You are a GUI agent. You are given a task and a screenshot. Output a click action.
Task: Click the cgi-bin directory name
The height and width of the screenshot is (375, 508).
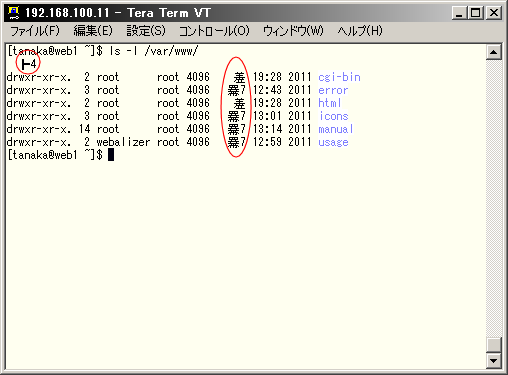point(339,77)
